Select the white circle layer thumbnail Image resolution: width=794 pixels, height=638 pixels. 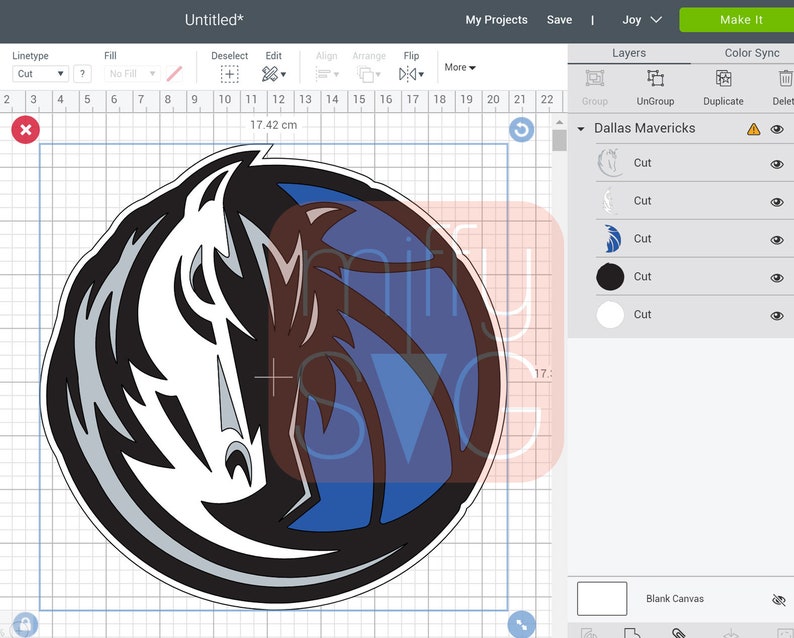click(x=610, y=314)
